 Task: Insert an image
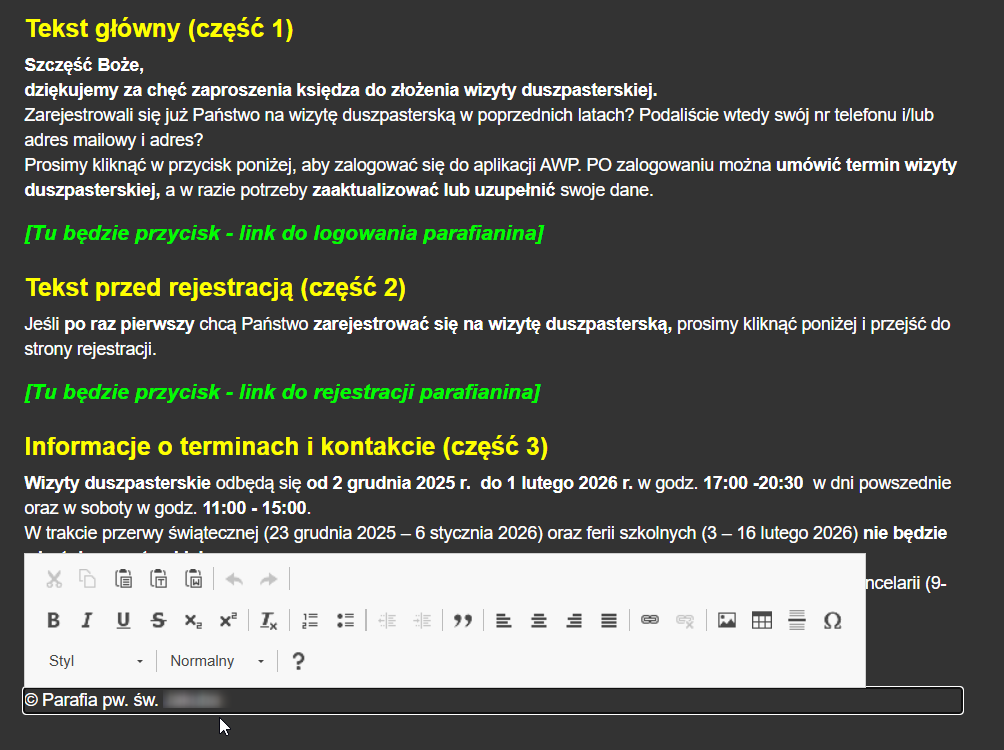click(x=727, y=621)
